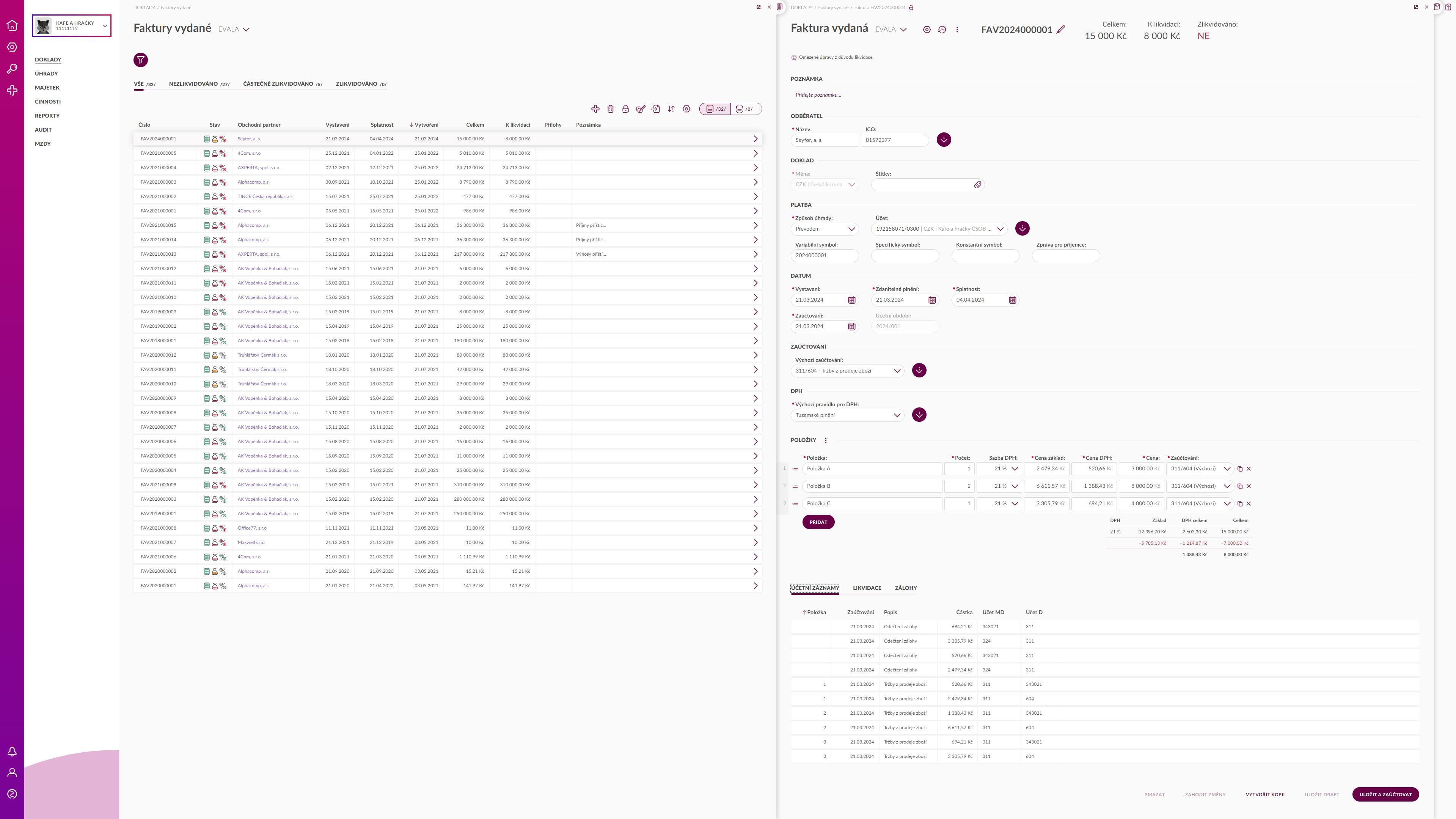This screenshot has width=1456, height=819.
Task: Click round arrow button next to Účet
Action: click(x=1022, y=228)
